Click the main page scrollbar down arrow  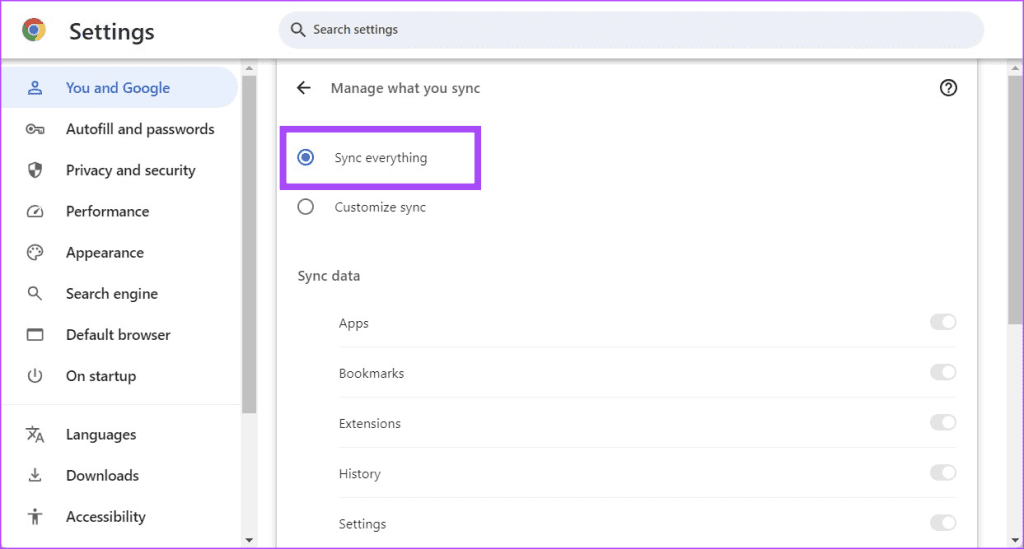tap(1015, 540)
